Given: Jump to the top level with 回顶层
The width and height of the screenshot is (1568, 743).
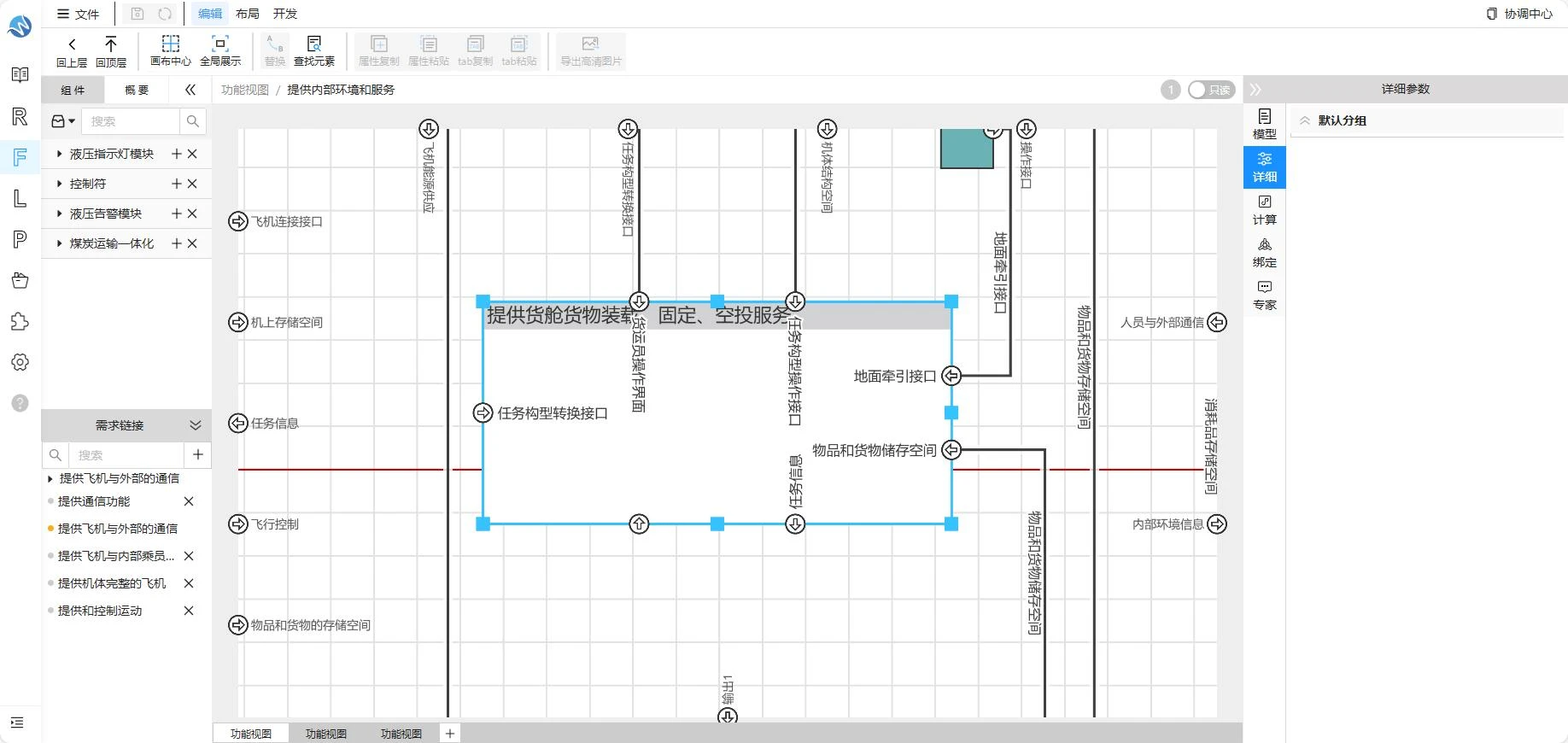Looking at the screenshot, I should click(x=111, y=51).
